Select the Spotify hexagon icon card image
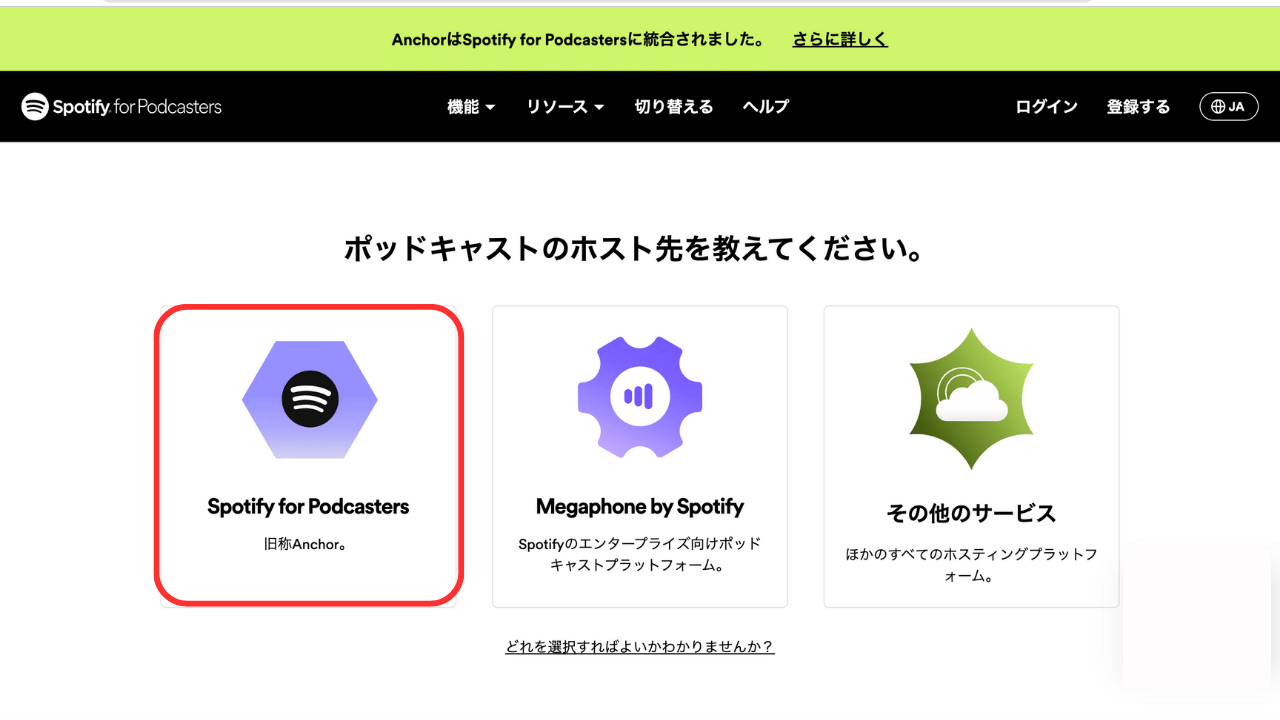This screenshot has height=720, width=1280. point(310,400)
